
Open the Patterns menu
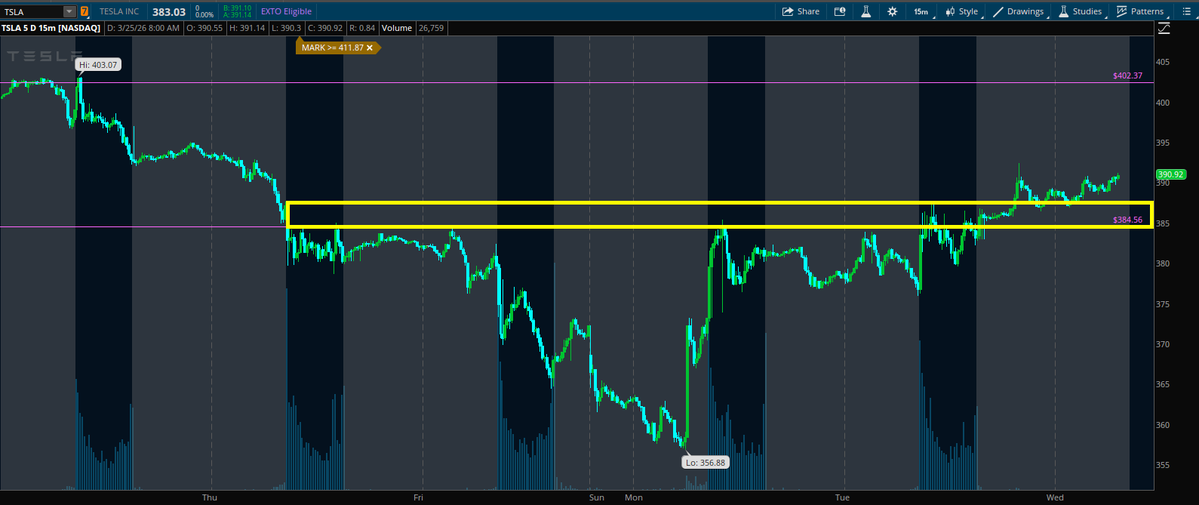tap(1140, 11)
